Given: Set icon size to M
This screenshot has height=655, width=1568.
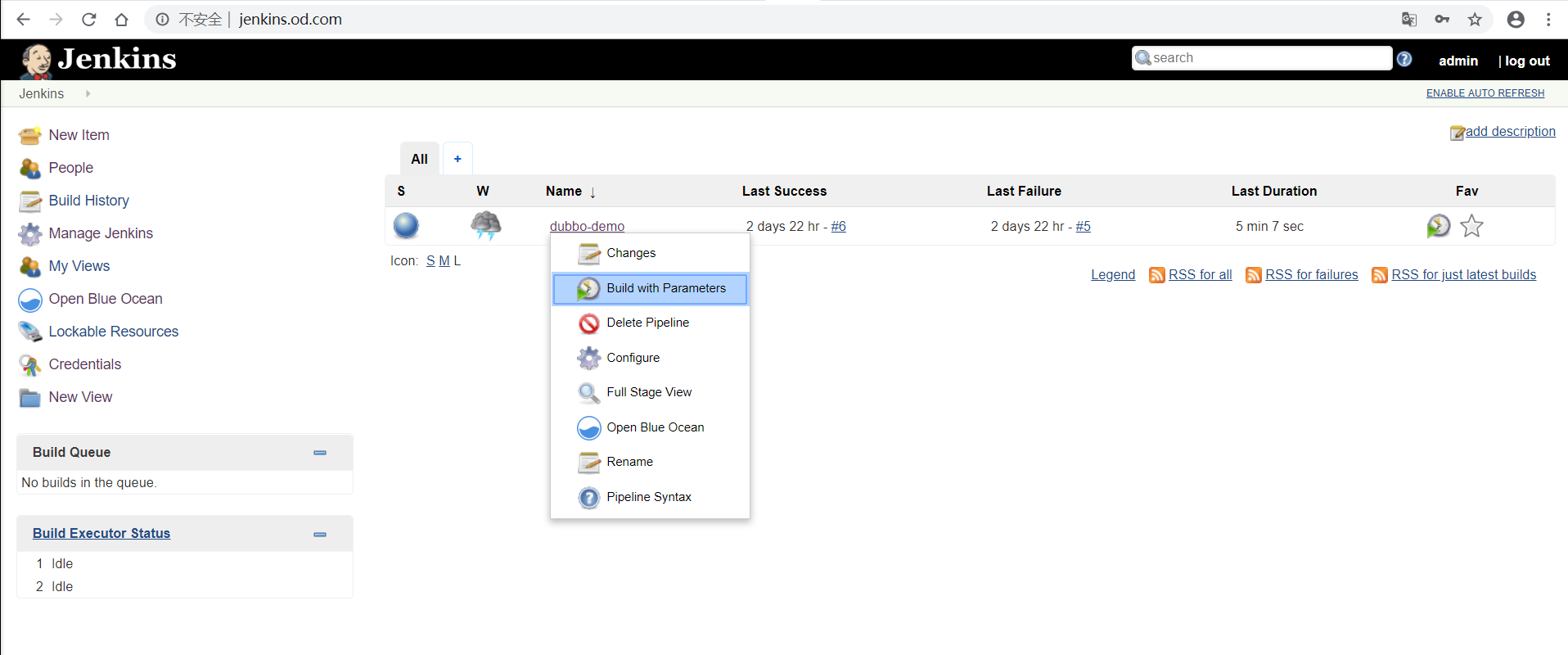Looking at the screenshot, I should pyautogui.click(x=444, y=261).
